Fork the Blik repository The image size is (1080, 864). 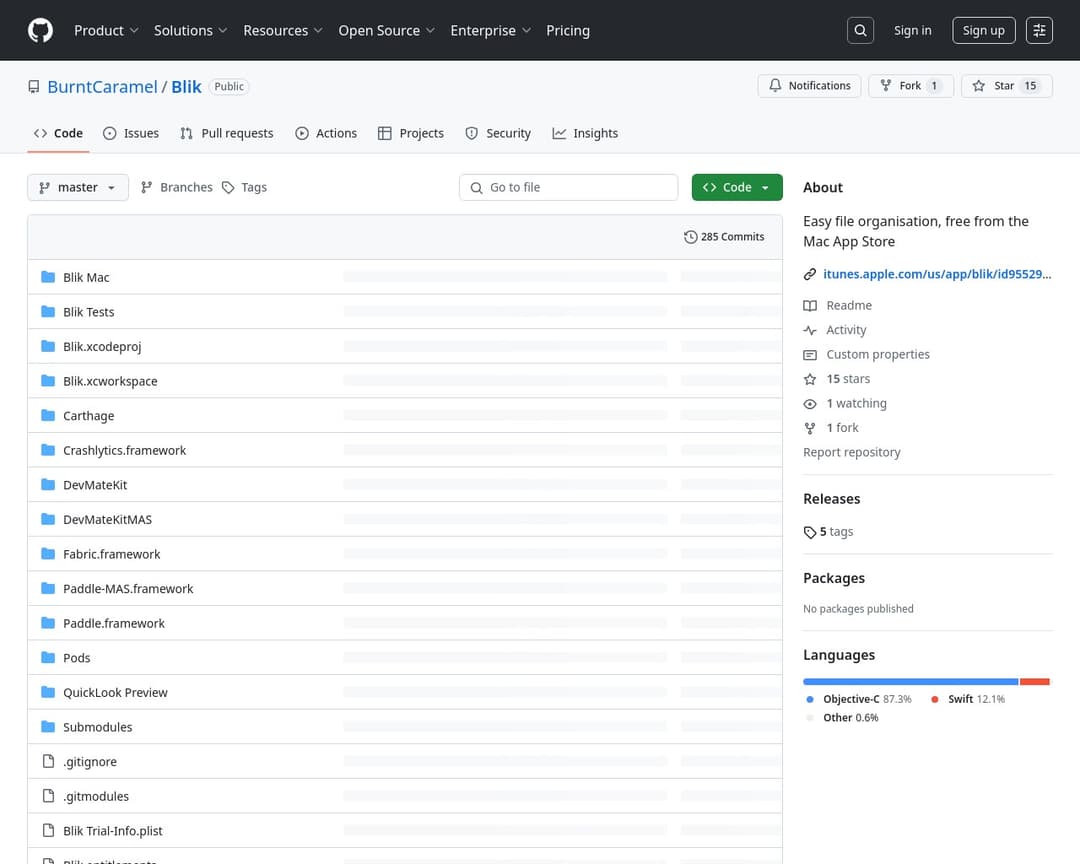[x=911, y=86]
